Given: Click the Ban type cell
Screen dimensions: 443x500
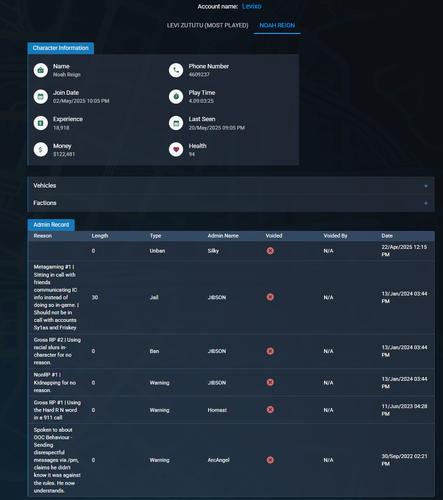Looking at the screenshot, I should coord(154,351).
